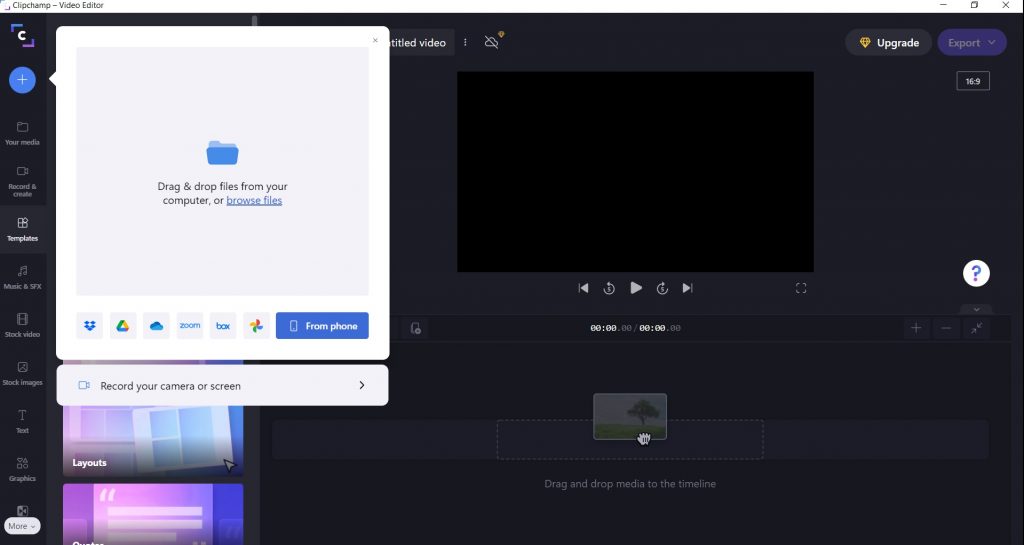
Task: Open the Stock video library
Action: [x=22, y=325]
